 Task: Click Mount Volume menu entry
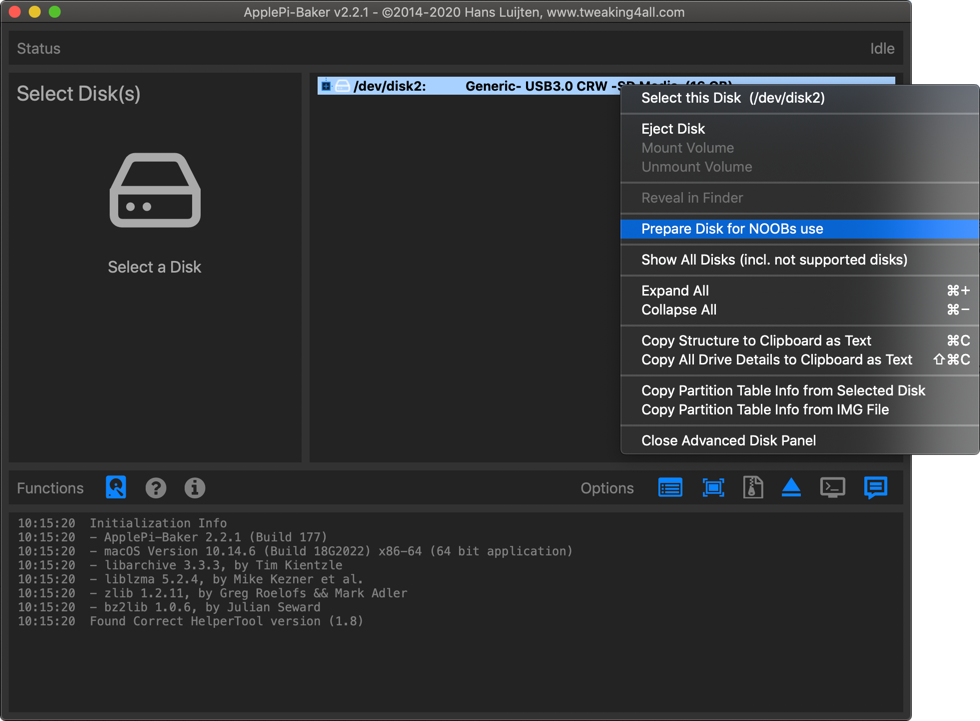click(x=799, y=148)
